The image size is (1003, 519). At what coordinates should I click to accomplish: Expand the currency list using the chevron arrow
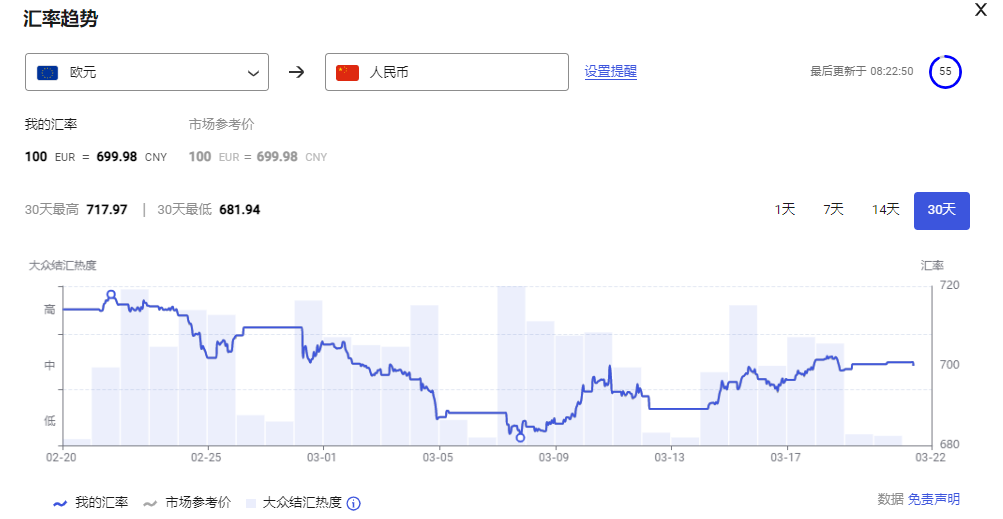coord(253,72)
